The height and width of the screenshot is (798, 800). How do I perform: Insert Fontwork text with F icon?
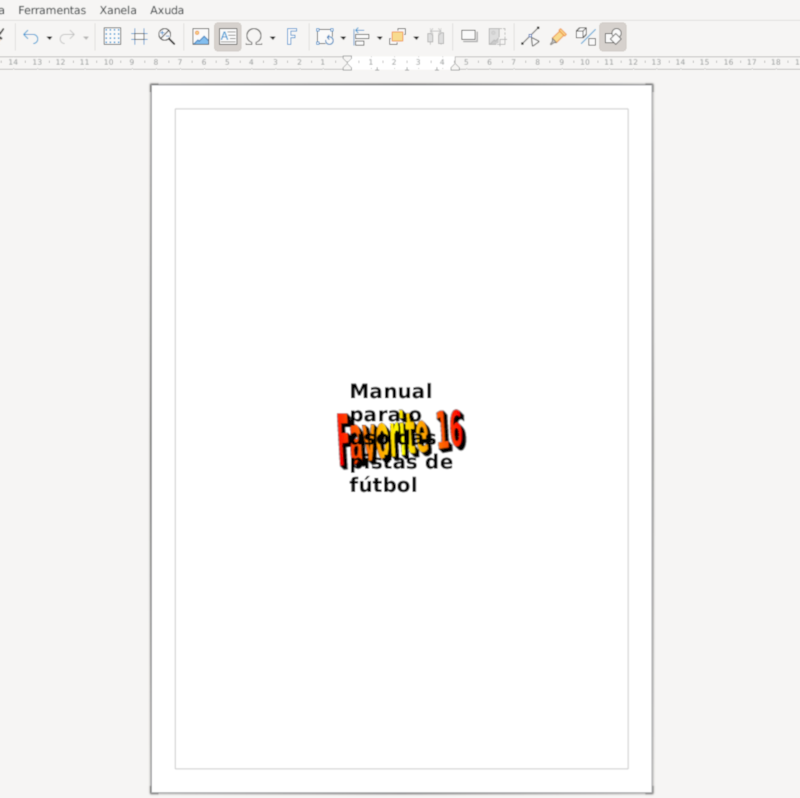292,37
